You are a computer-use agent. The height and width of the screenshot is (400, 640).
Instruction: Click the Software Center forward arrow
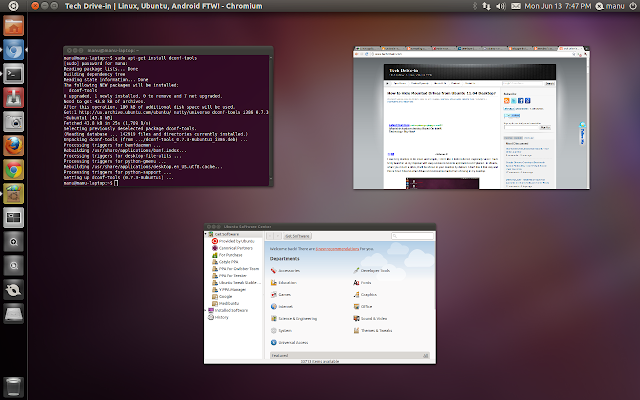click(278, 236)
